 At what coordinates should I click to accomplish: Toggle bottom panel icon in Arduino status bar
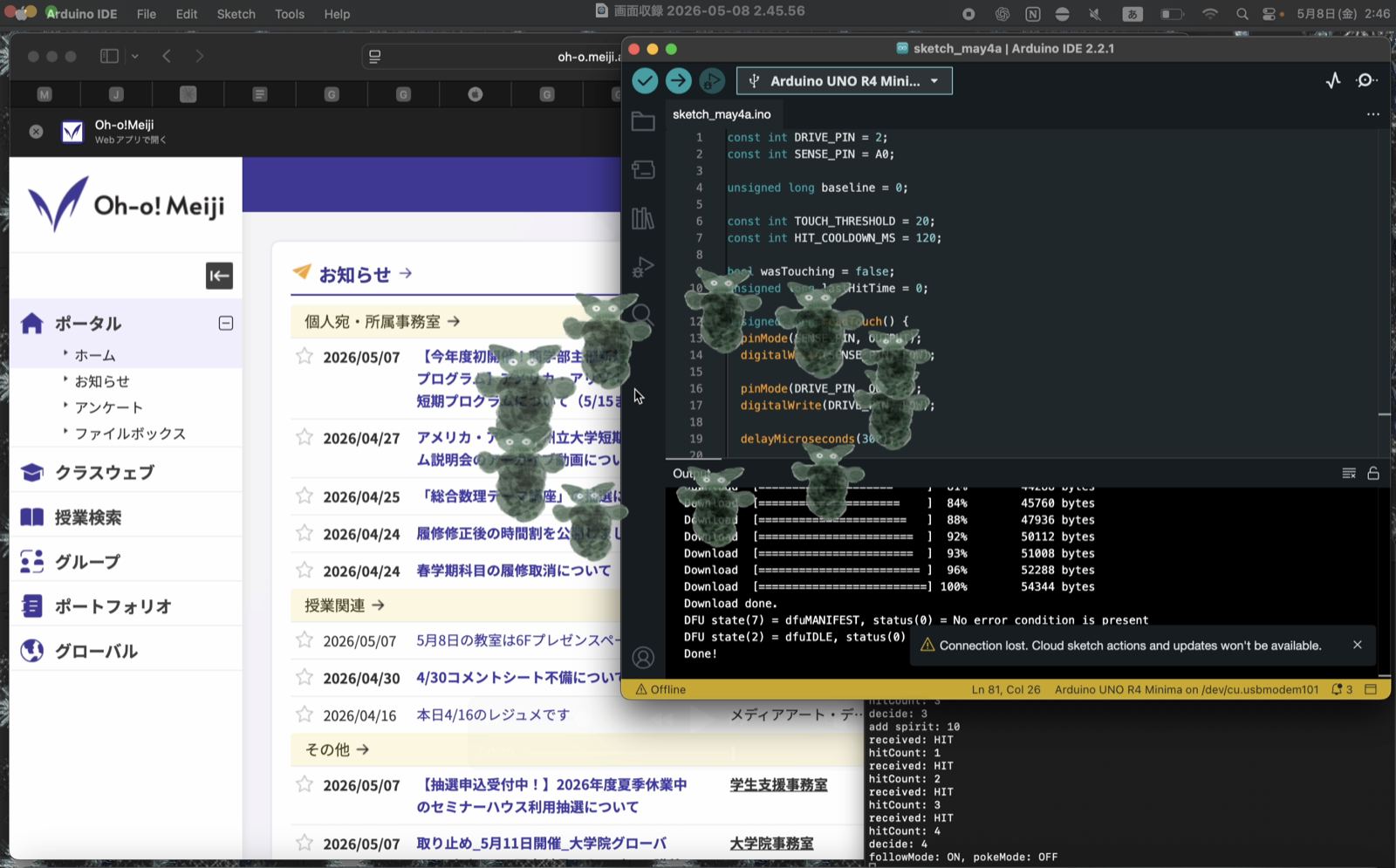[1371, 689]
